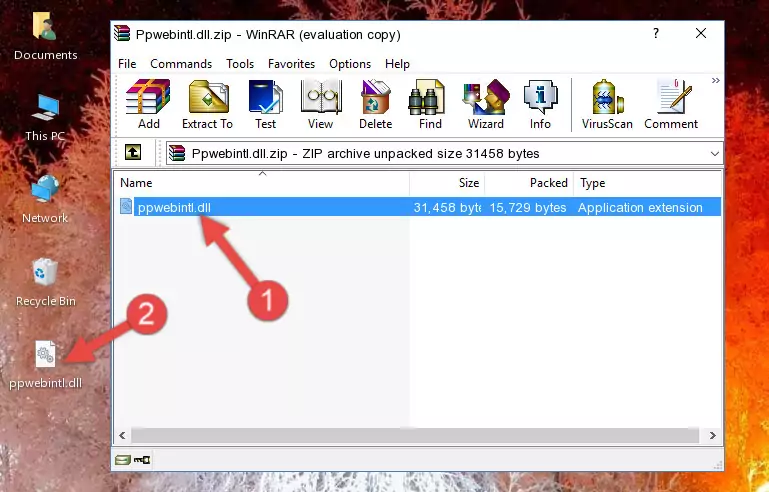This screenshot has width=769, height=492.
Task: Launch the Wizard tool
Action: coord(486,104)
